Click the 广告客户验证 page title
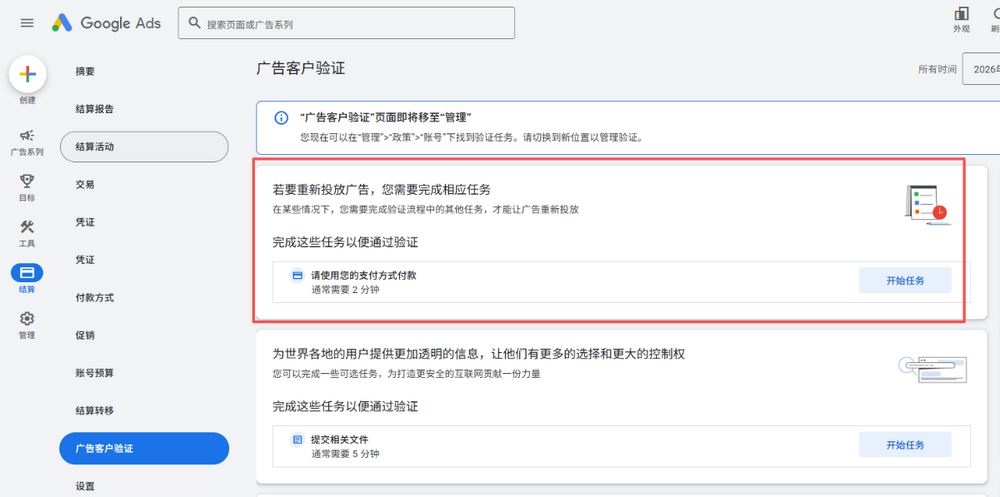This screenshot has height=497, width=1000. tap(300, 68)
